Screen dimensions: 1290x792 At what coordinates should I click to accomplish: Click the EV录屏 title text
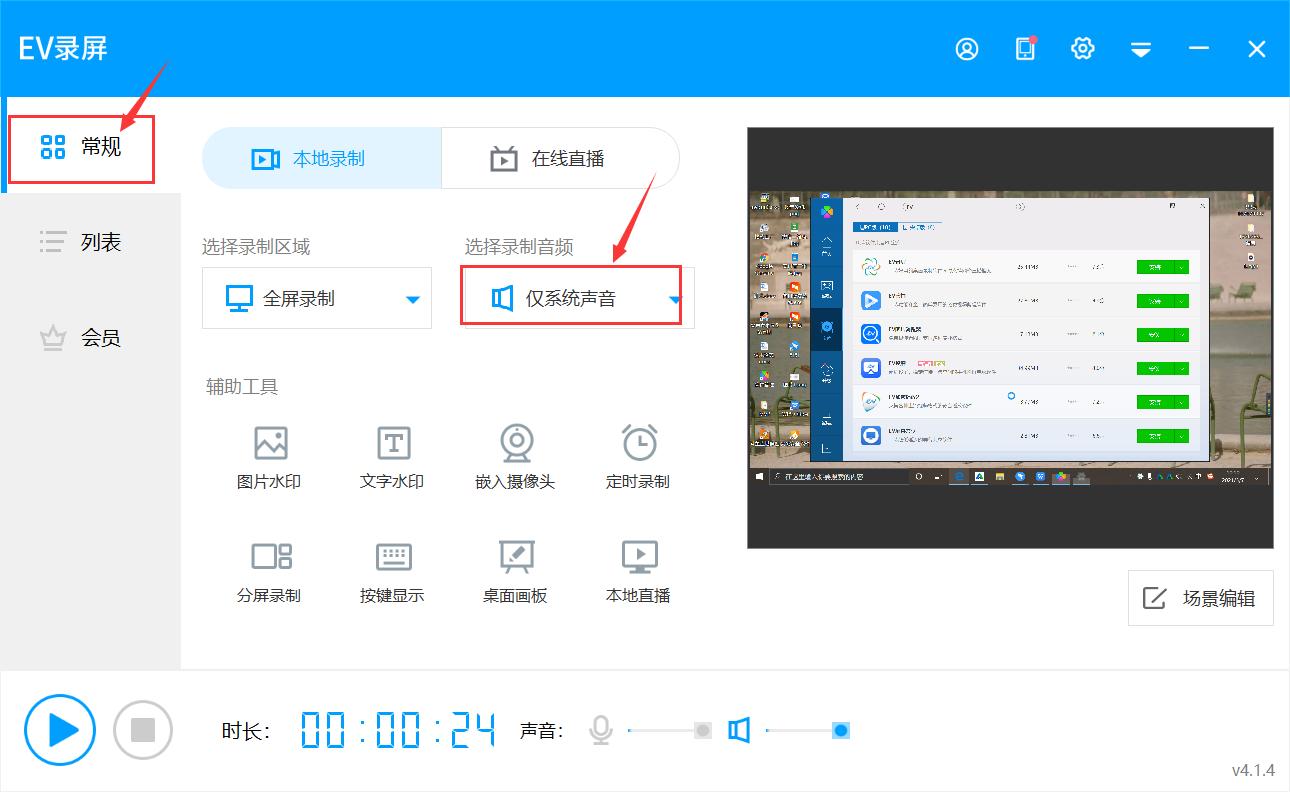click(x=62, y=48)
